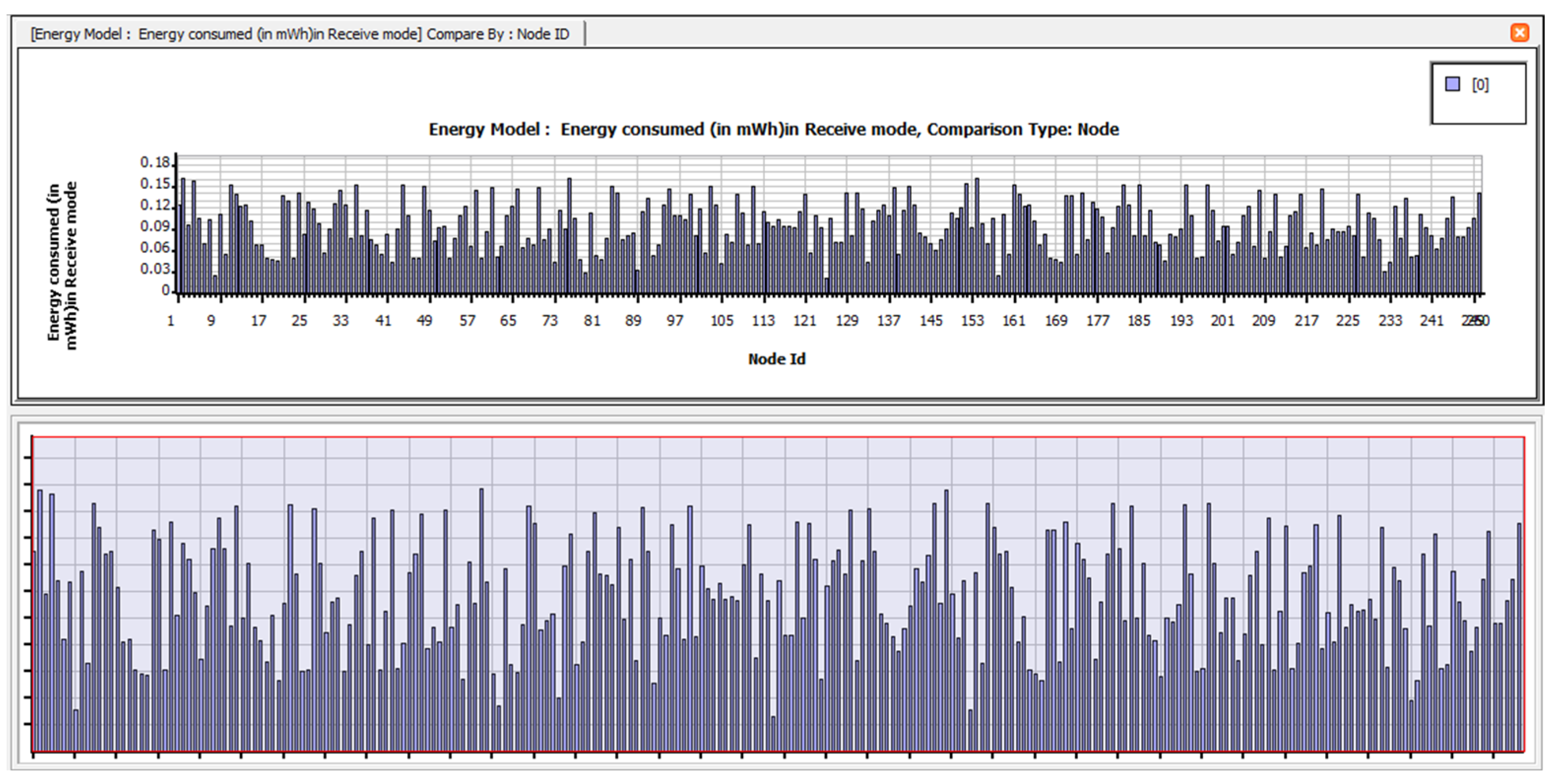Click x-axis tick label 241

click(1431, 321)
